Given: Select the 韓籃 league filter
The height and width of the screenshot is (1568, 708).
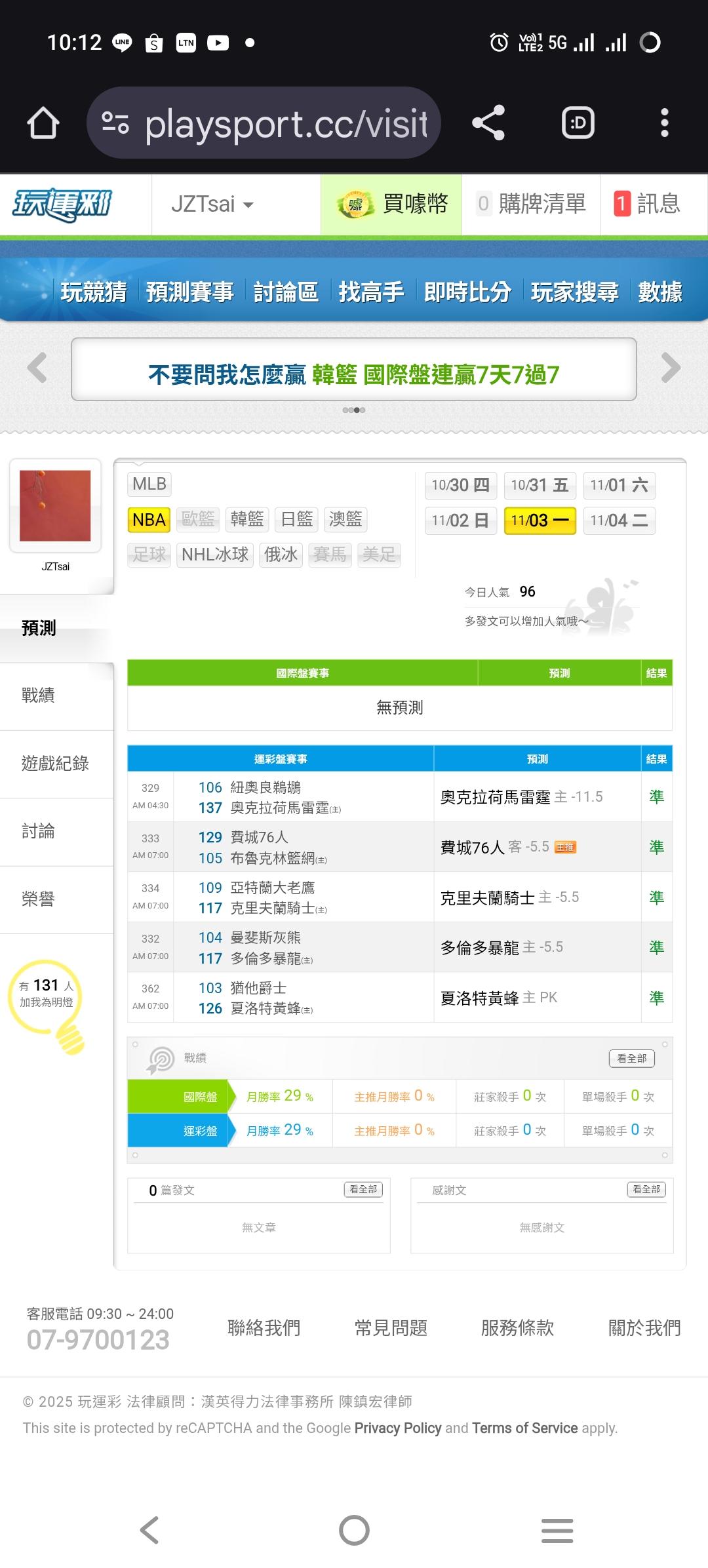Looking at the screenshot, I should coord(246,520).
